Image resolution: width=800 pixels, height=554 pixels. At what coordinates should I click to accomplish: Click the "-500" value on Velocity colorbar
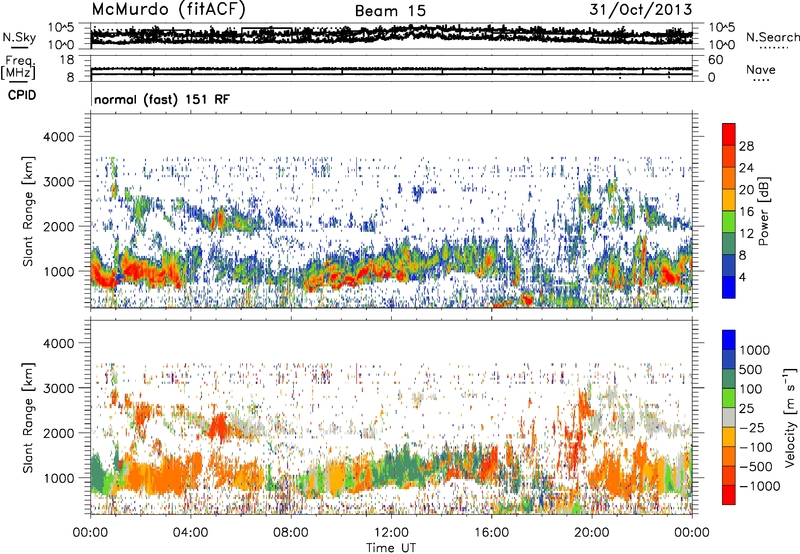756,466
